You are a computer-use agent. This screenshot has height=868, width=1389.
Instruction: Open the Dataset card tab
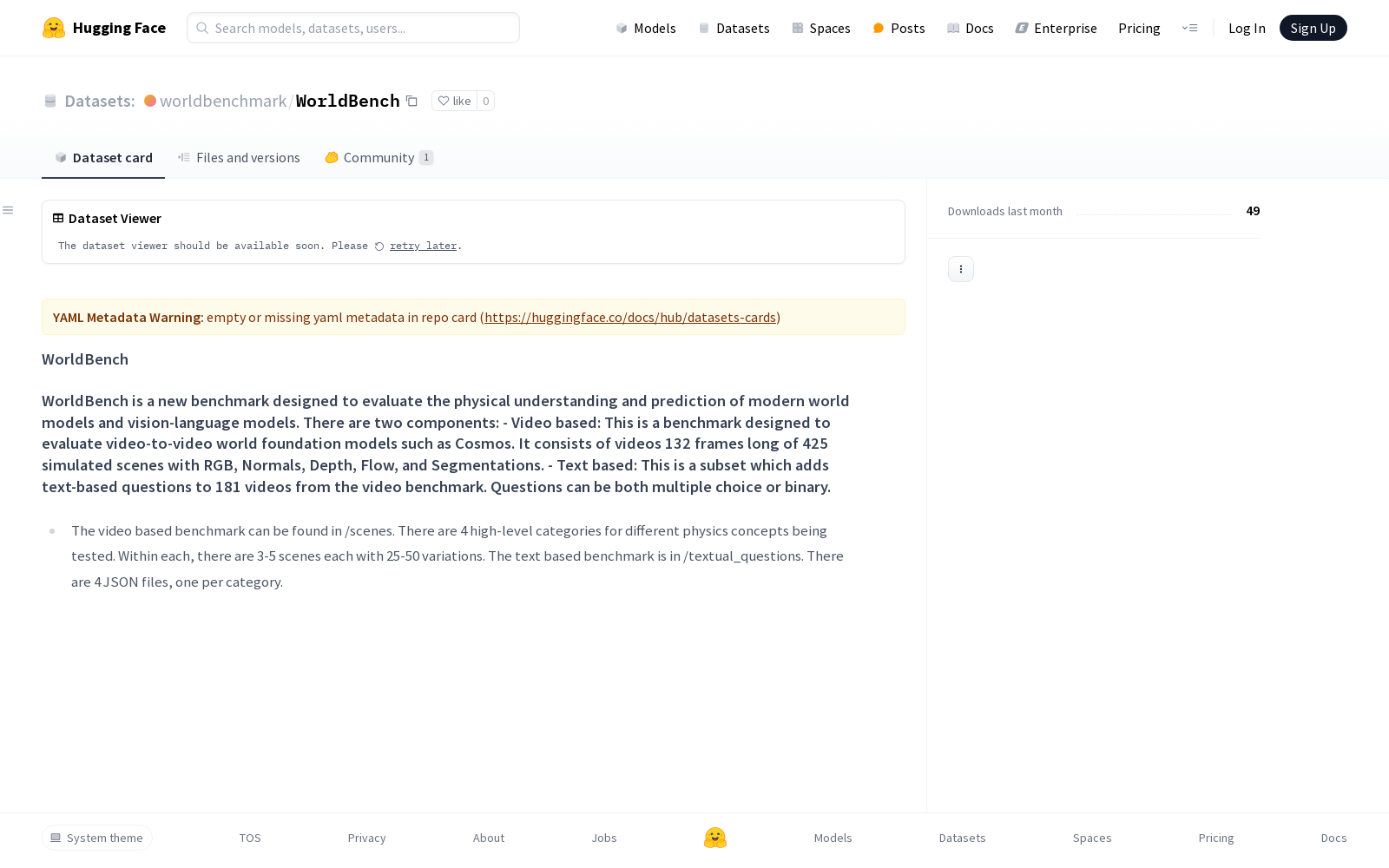tap(103, 158)
